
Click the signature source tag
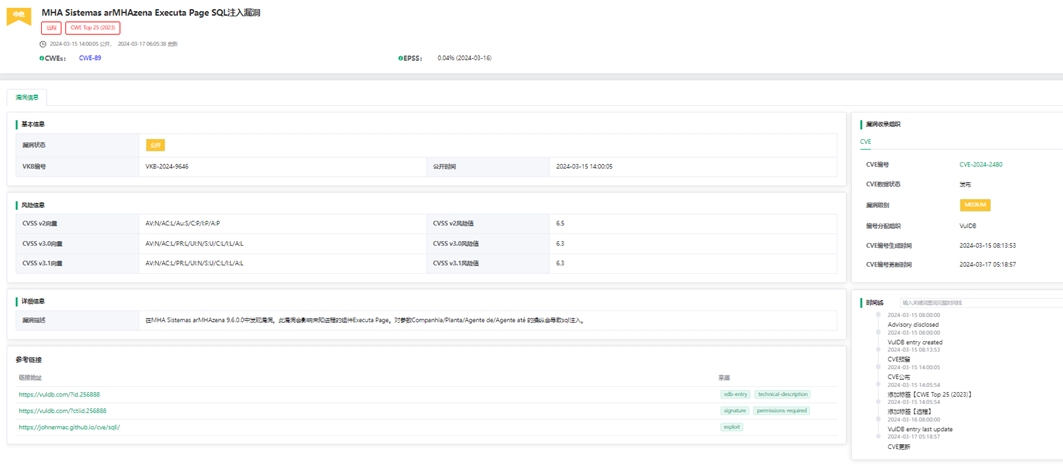pos(735,410)
